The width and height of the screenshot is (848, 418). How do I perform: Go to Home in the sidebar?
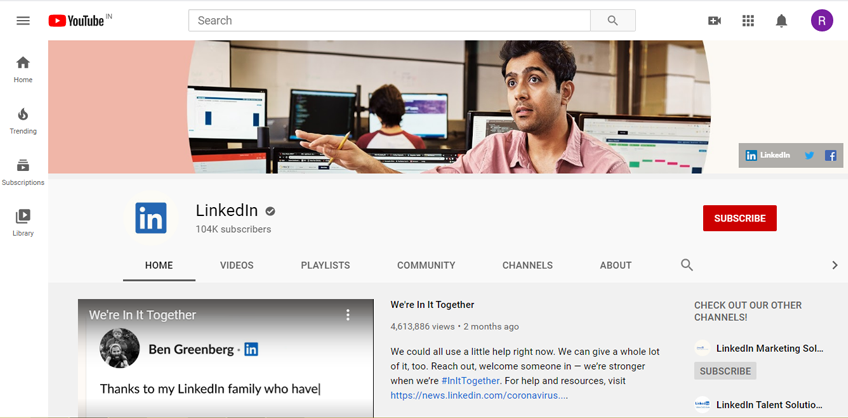coord(23,70)
